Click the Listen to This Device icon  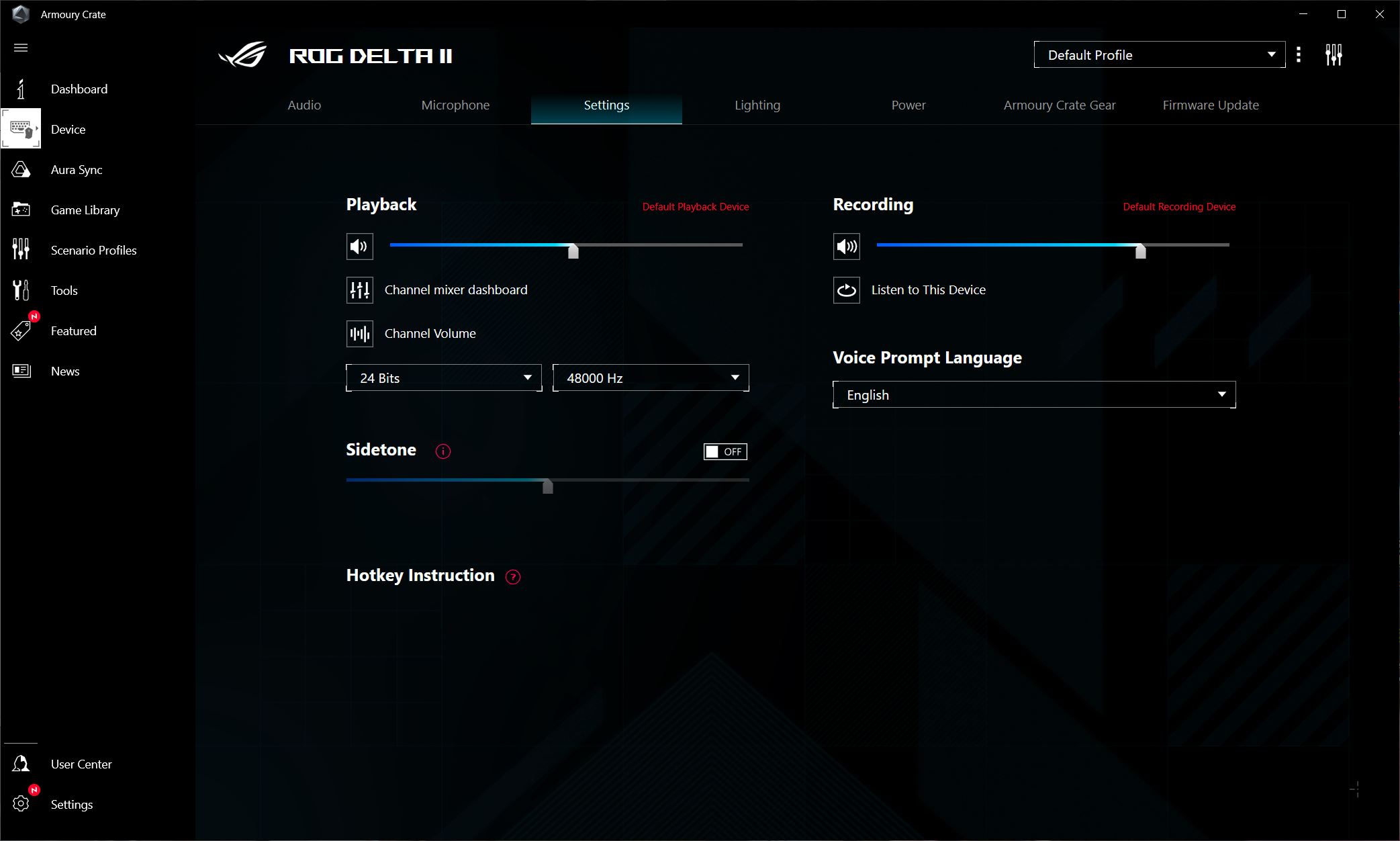tap(847, 290)
